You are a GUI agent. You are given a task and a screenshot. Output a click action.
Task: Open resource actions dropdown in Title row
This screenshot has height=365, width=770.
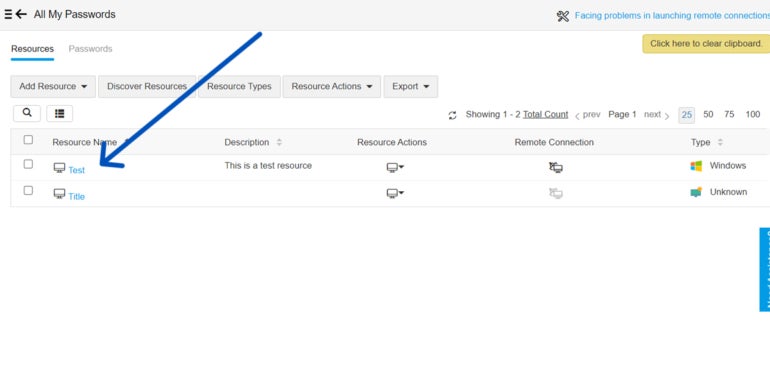(x=395, y=194)
